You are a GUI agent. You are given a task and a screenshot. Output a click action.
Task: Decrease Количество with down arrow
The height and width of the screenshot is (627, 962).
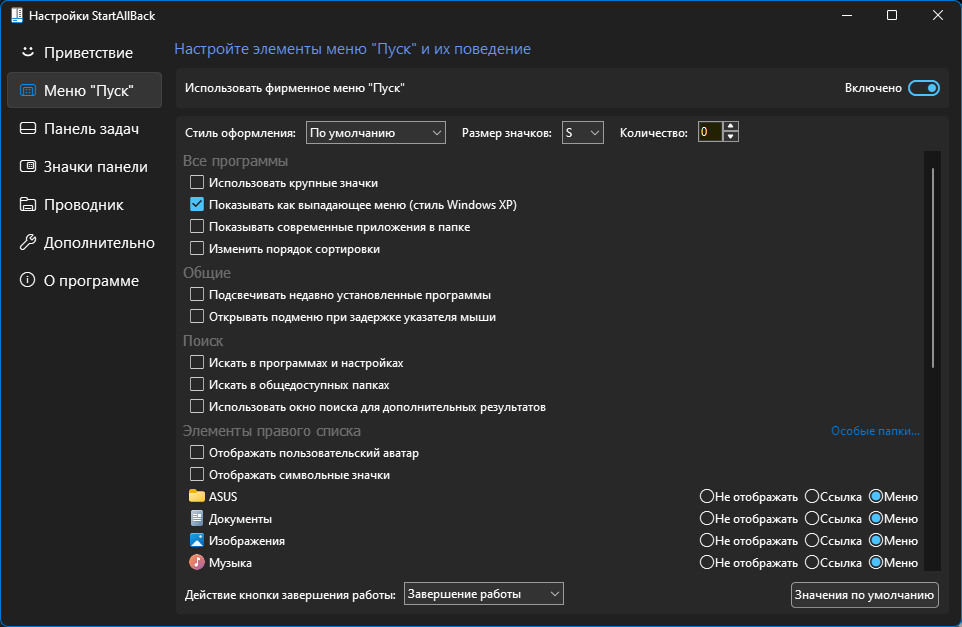730,137
